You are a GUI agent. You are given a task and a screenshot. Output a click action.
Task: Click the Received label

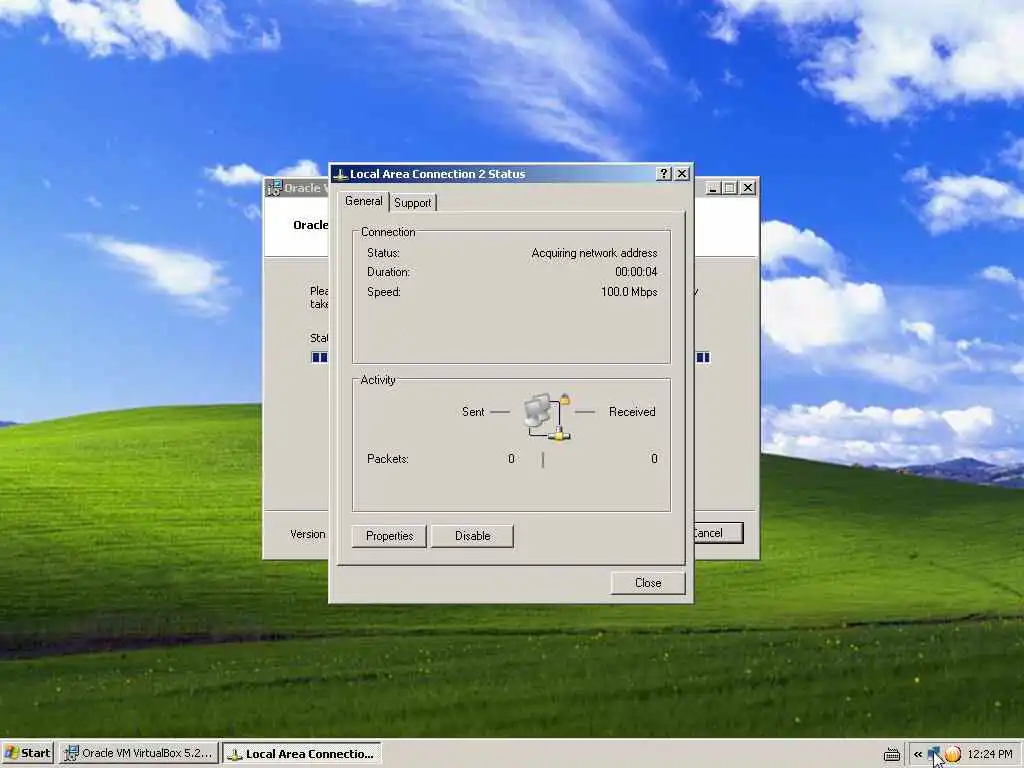click(x=632, y=411)
